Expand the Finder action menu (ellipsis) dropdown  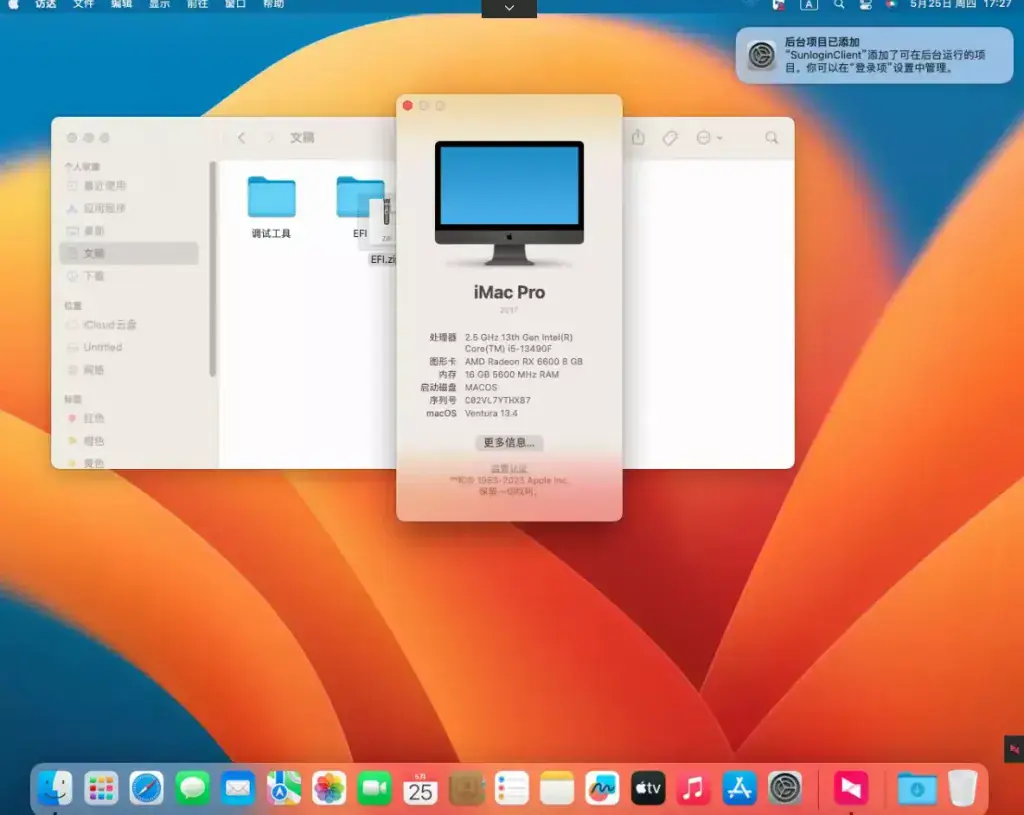tap(709, 138)
